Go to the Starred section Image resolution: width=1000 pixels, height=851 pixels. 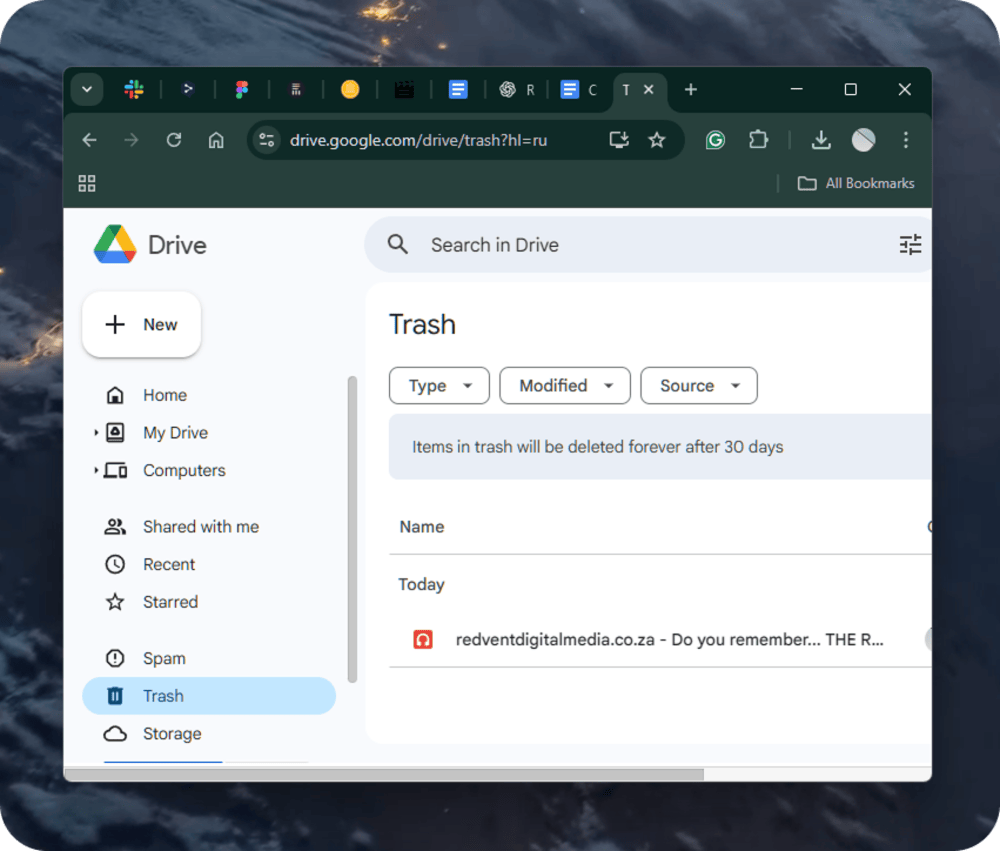170,602
